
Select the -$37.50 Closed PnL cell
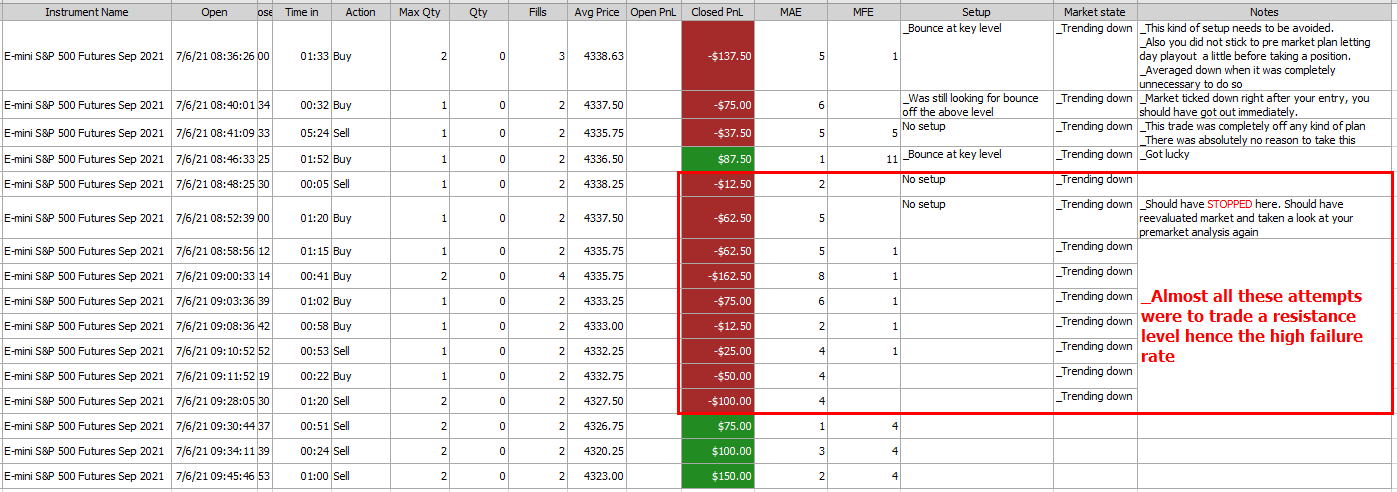click(717, 133)
